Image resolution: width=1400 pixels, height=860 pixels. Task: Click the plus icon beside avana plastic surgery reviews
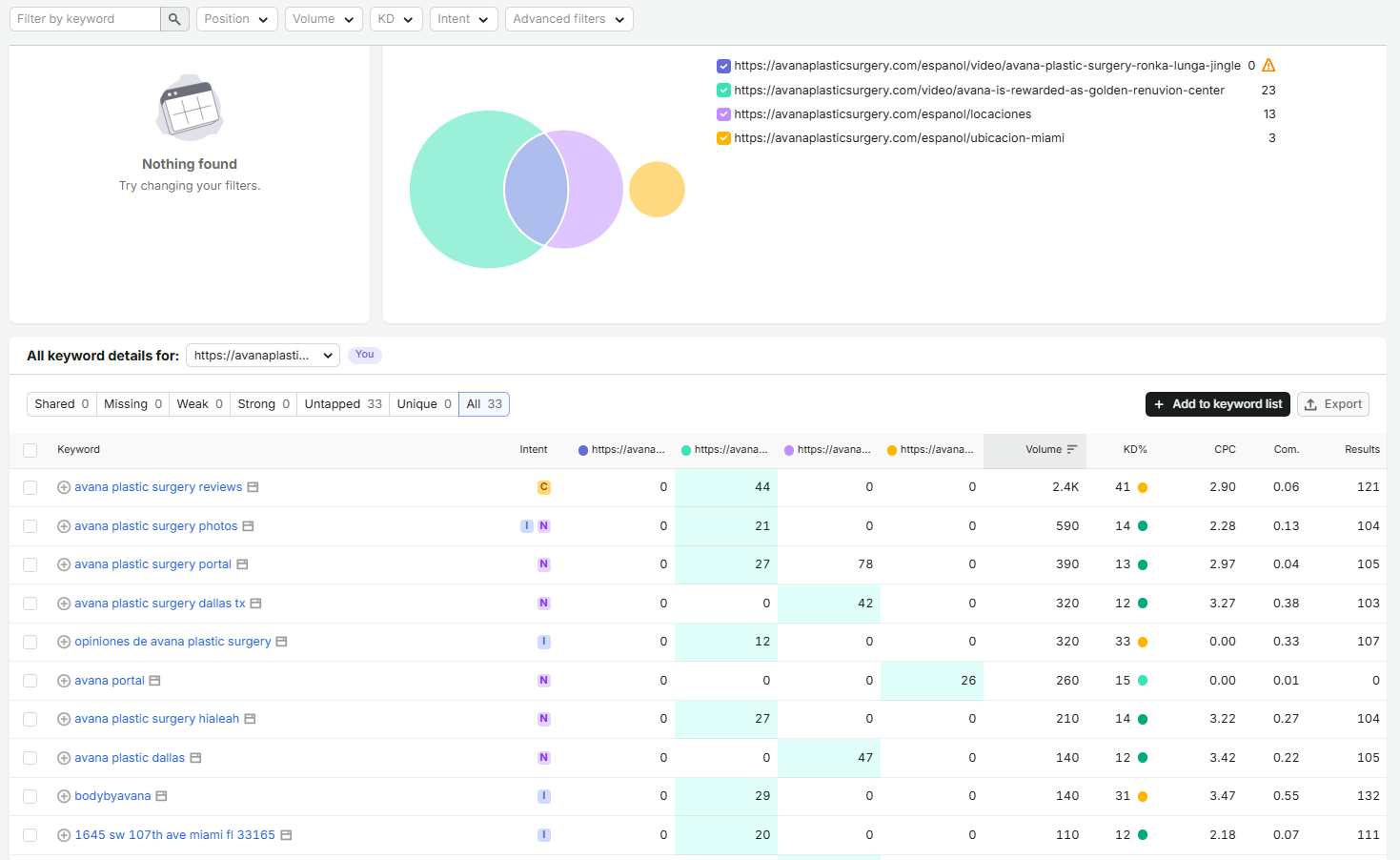coord(64,487)
